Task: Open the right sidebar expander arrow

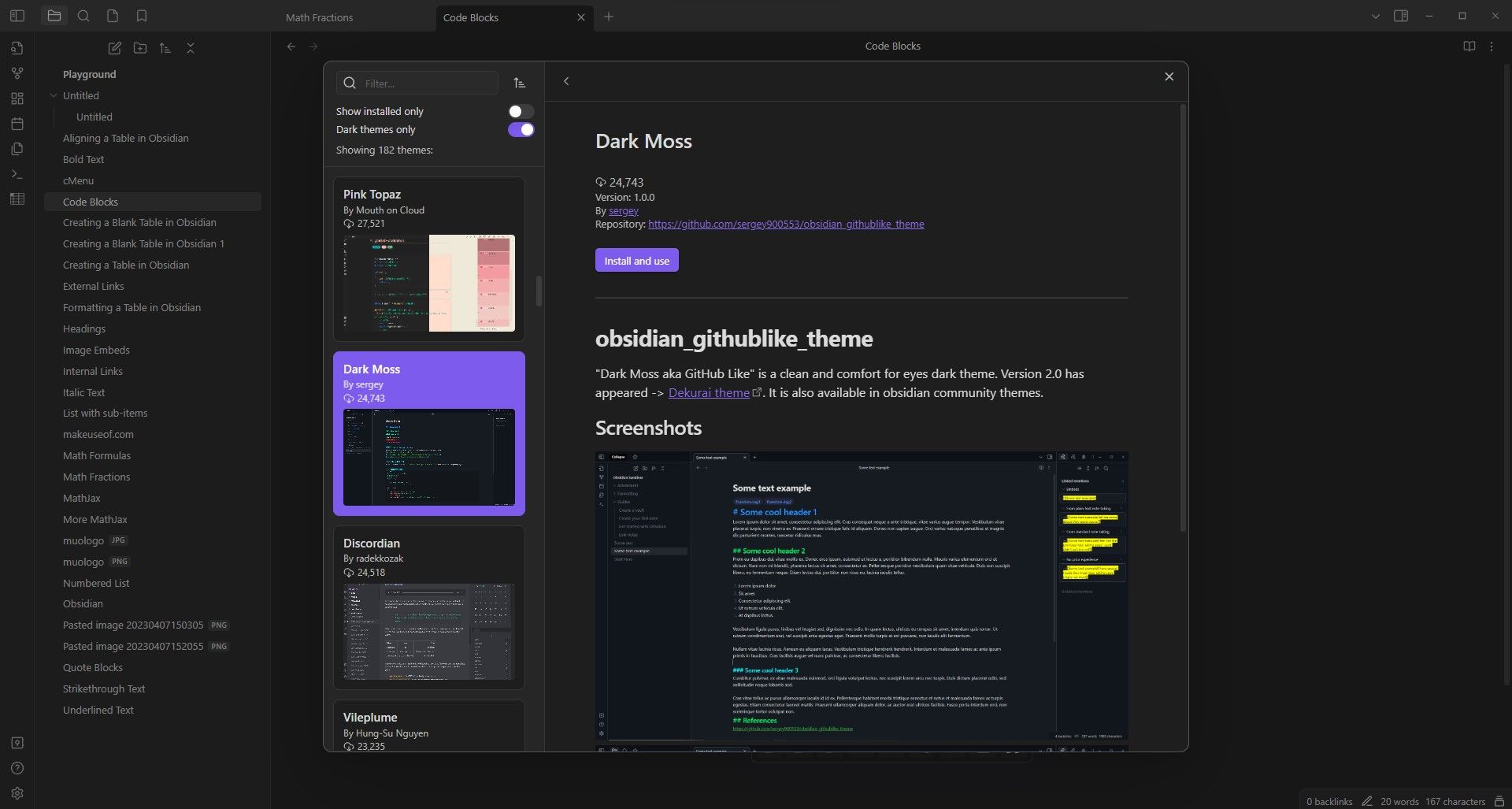Action: 1402,16
